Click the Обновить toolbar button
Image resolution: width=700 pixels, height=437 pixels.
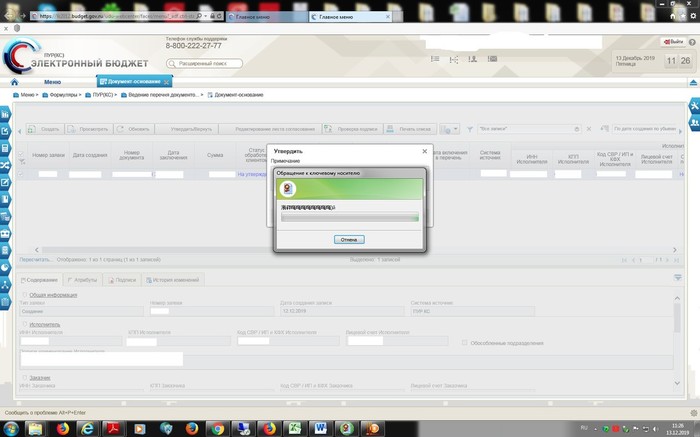click(x=134, y=129)
